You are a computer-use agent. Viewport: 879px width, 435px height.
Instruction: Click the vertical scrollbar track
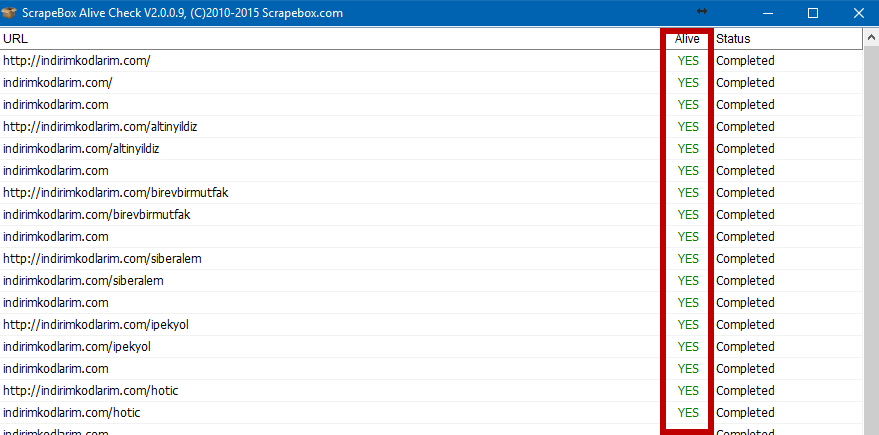[x=871, y=241]
